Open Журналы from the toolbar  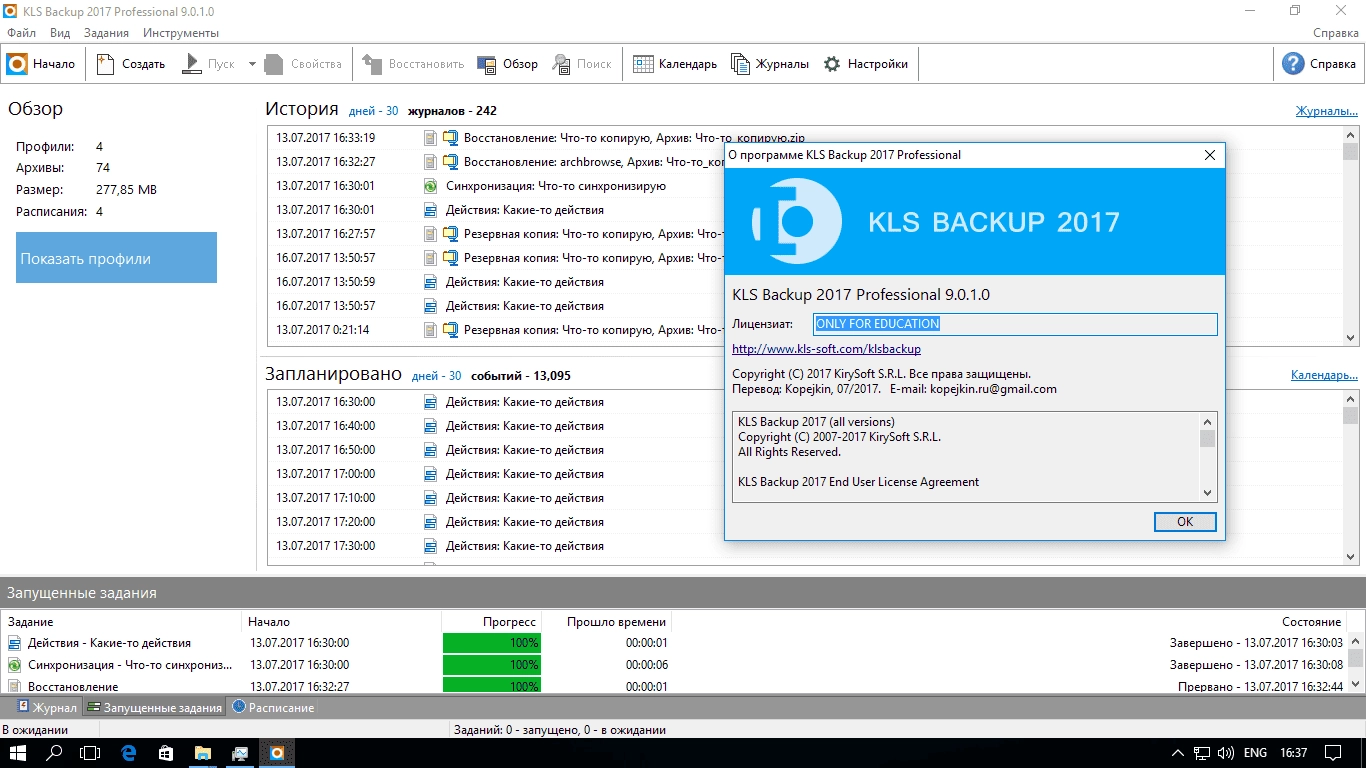pos(769,64)
